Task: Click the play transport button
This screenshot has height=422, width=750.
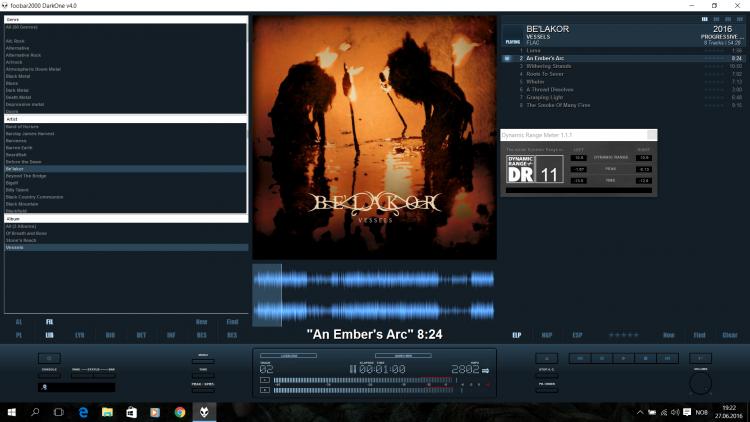Action: click(x=624, y=358)
